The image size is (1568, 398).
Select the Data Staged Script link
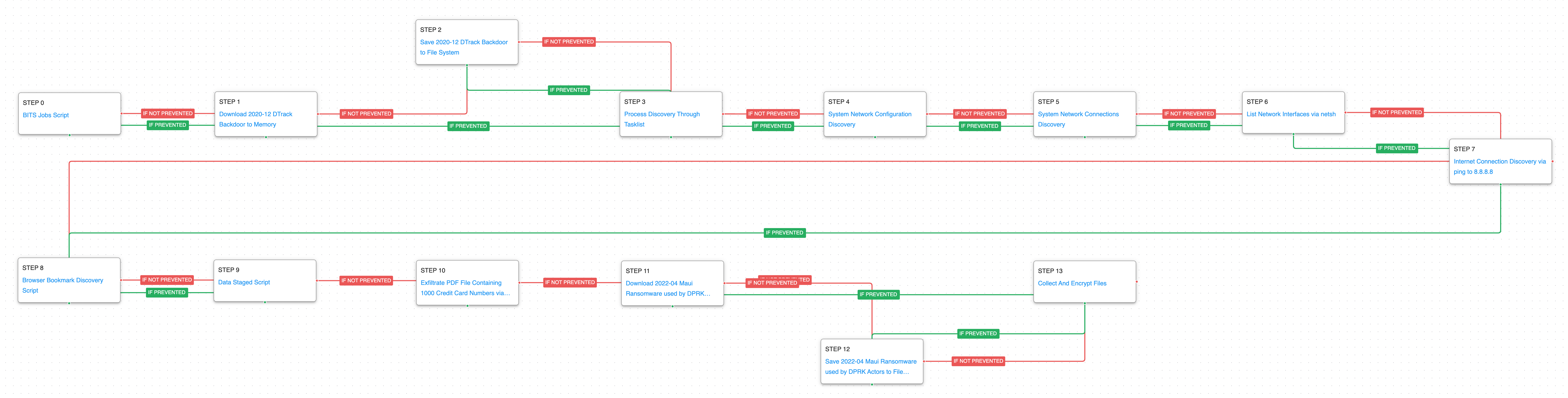(x=244, y=282)
